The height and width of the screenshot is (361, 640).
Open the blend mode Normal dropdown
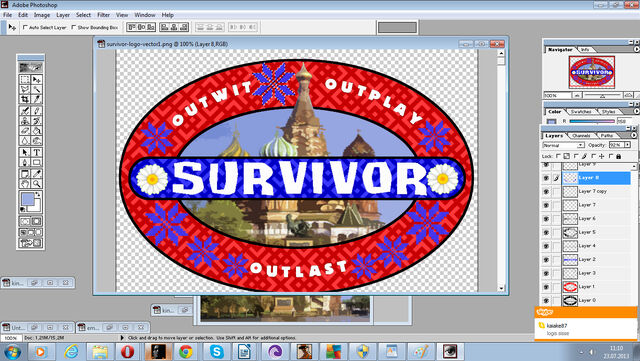pos(563,145)
